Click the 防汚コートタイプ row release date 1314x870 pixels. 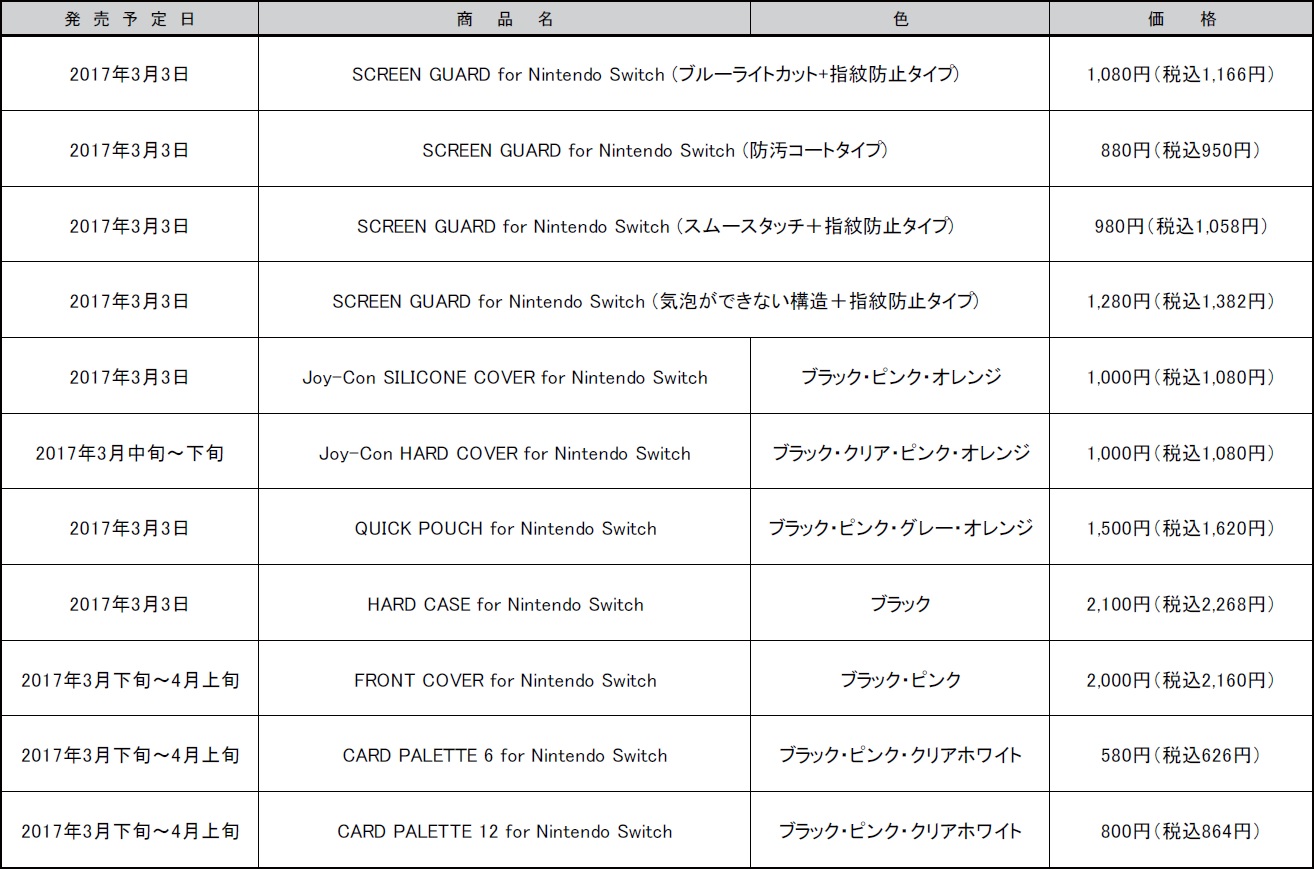[129, 150]
